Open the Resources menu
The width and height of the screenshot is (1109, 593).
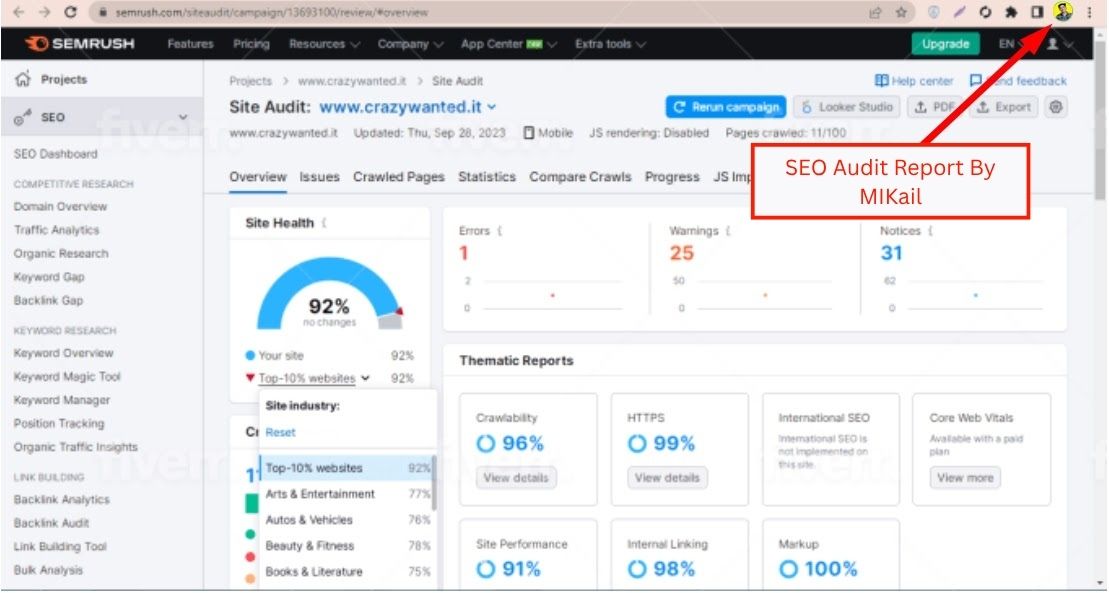coord(323,44)
